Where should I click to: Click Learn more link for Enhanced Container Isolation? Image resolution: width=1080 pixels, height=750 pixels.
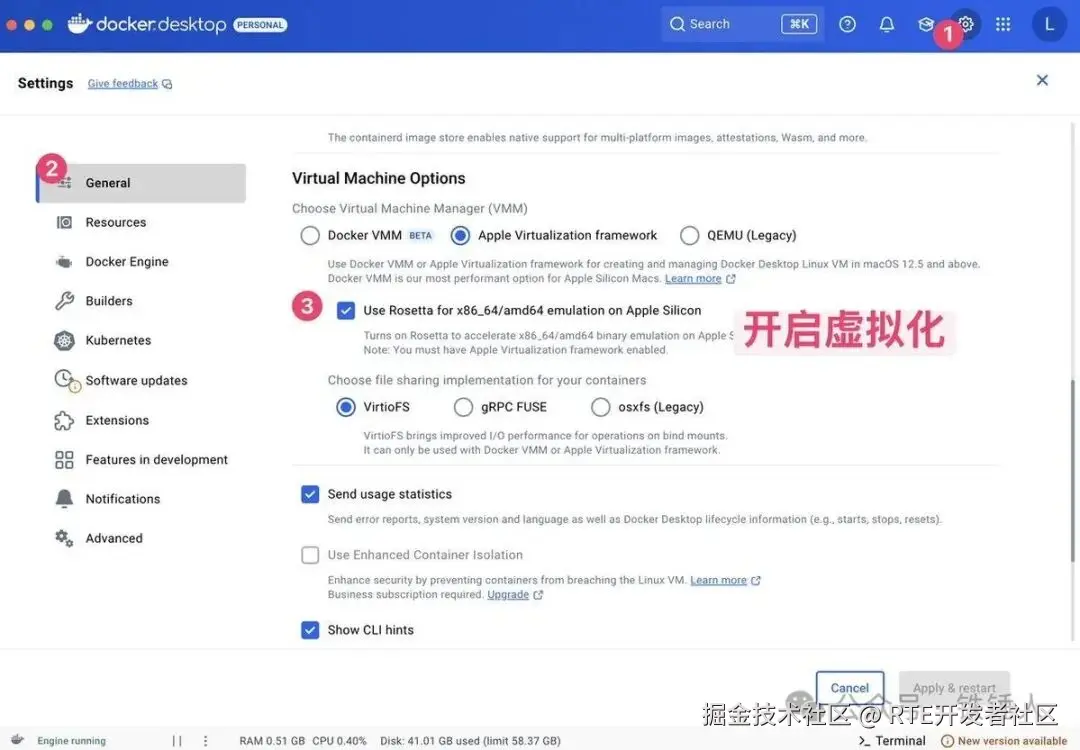718,580
